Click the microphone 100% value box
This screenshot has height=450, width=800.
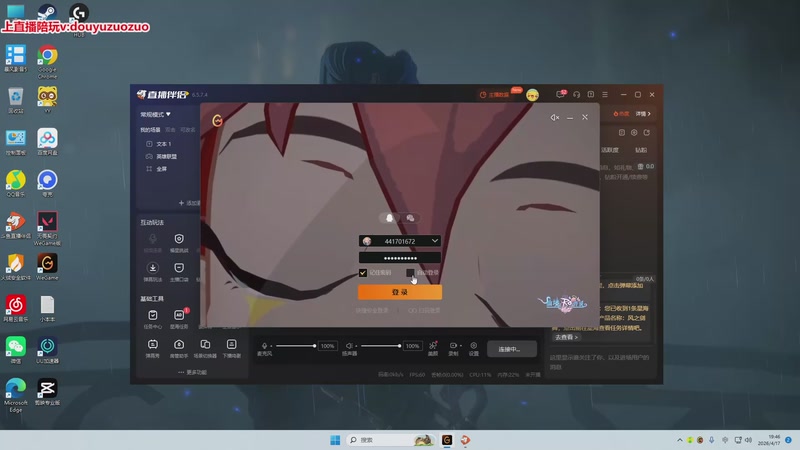pyautogui.click(x=327, y=346)
